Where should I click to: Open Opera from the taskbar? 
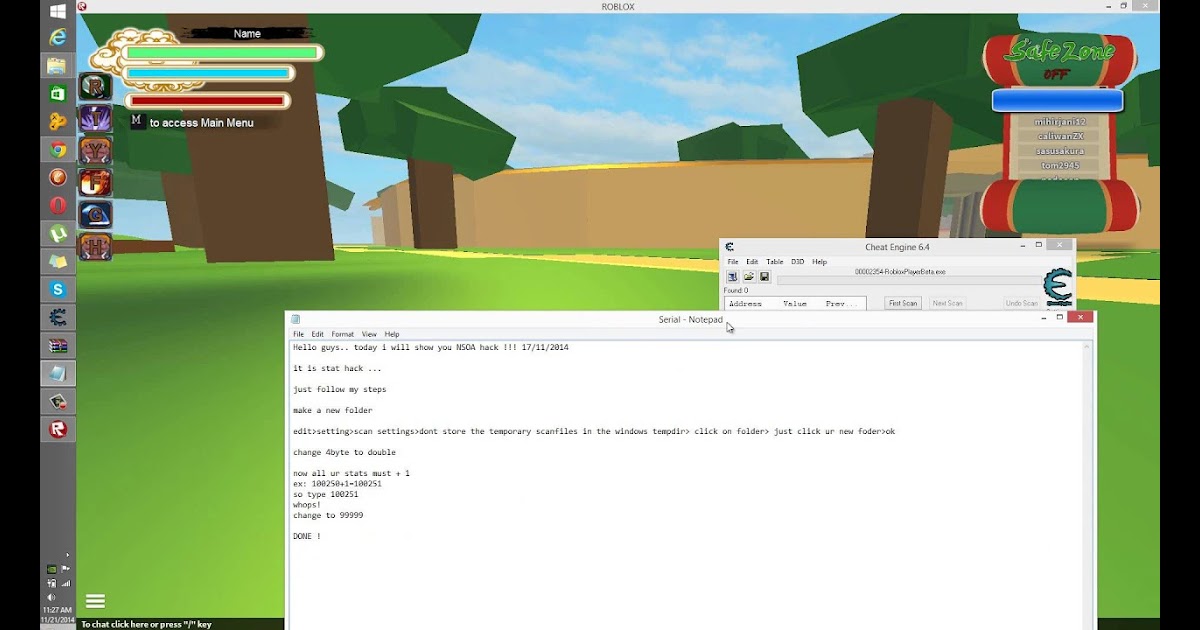point(58,205)
